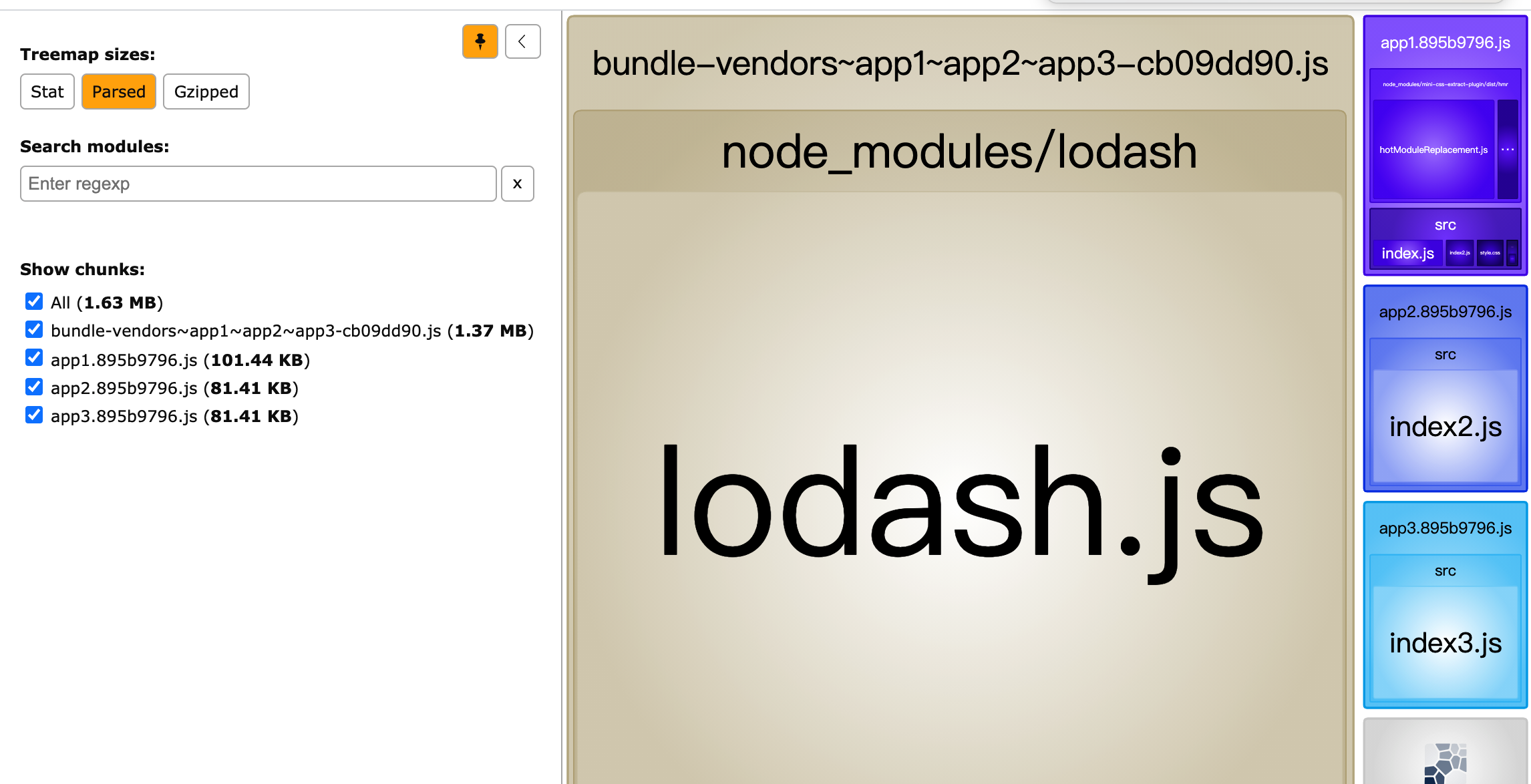Click the index3.js module in app3

(1445, 643)
